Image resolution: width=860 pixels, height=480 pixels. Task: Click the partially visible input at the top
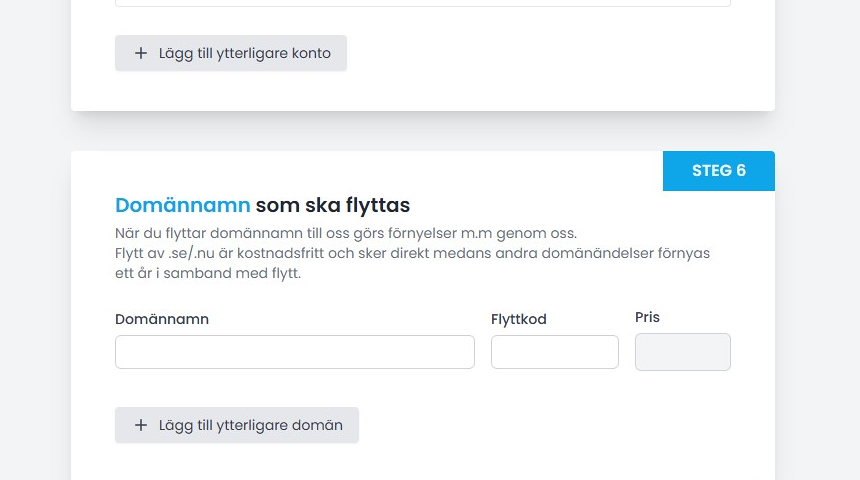[x=422, y=3]
